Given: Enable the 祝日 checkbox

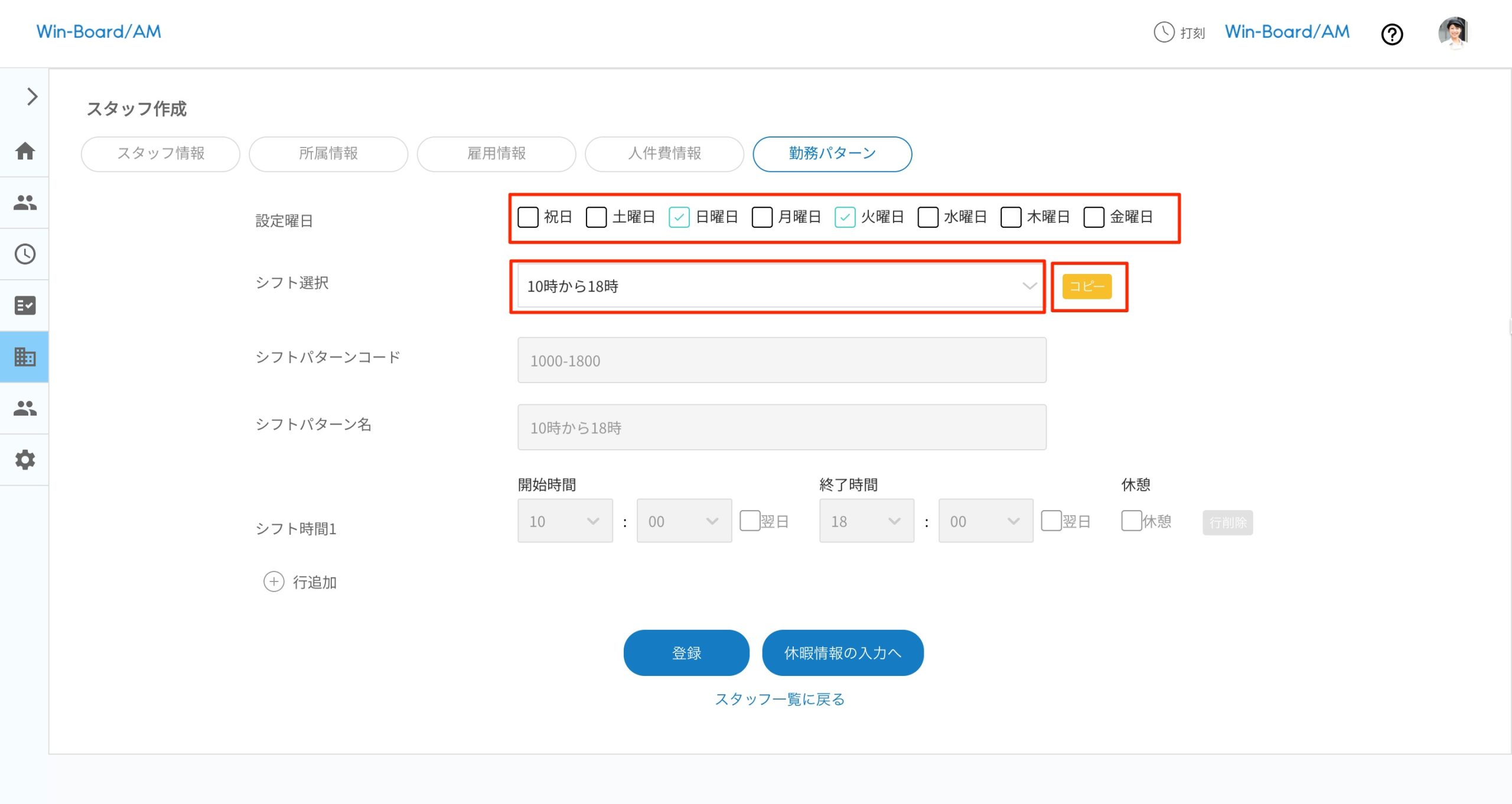Looking at the screenshot, I should point(527,217).
